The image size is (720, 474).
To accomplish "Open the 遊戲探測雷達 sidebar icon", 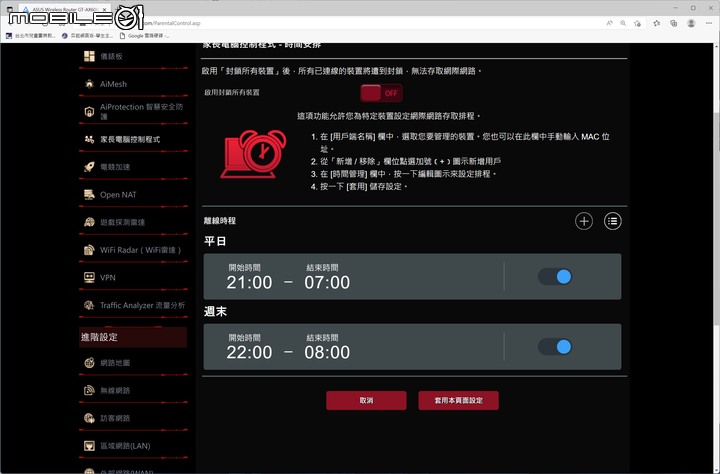I will 89,222.
